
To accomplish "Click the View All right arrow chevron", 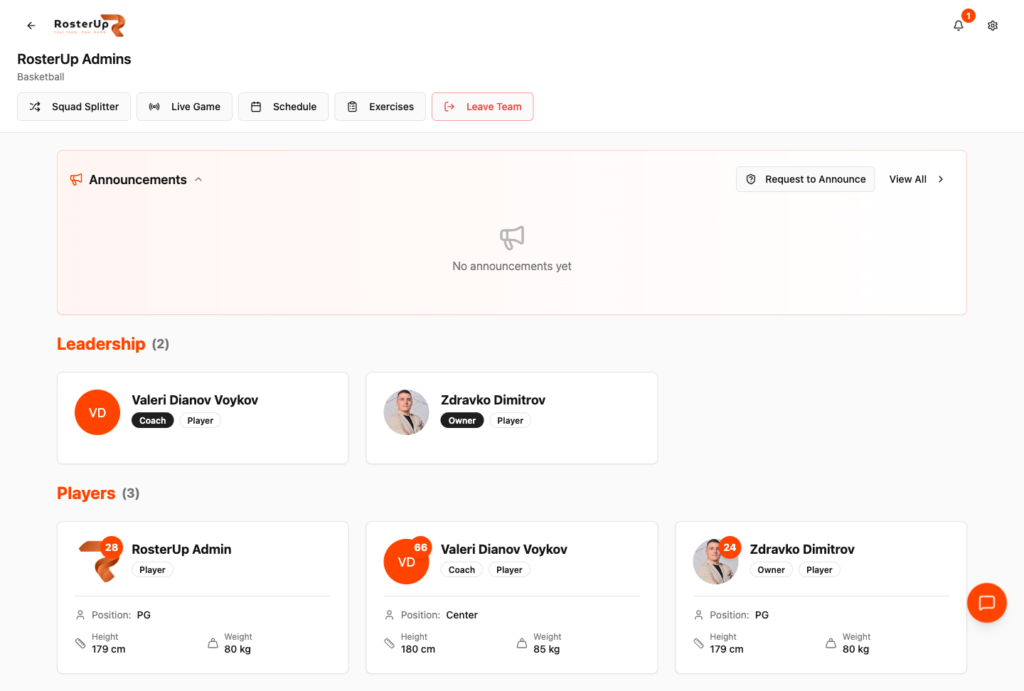I will coord(940,179).
